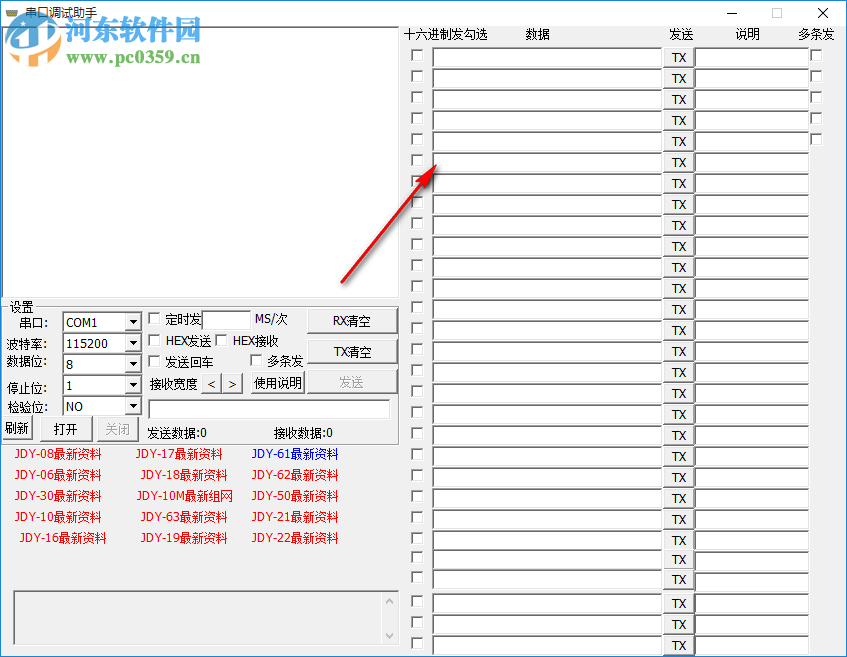Enable timed sending with 定时发 checkbox

(153, 320)
